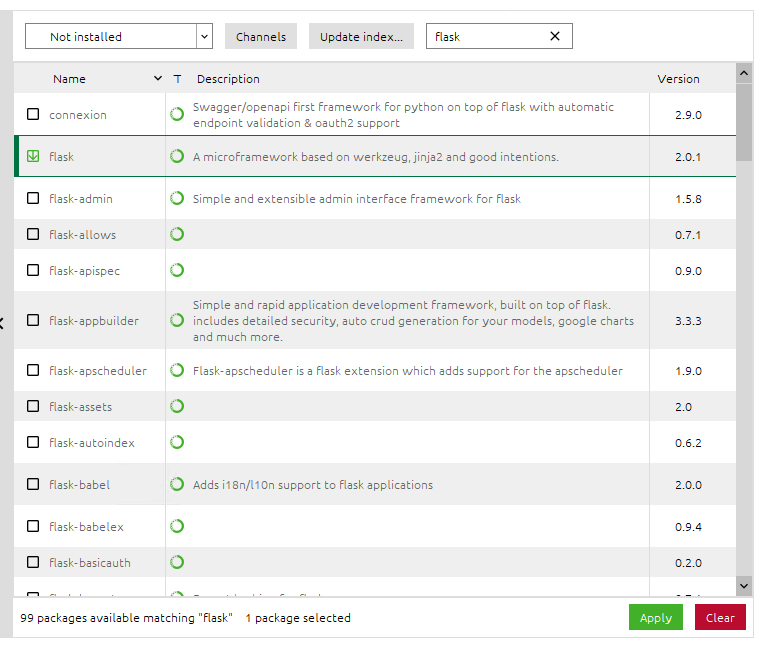The width and height of the screenshot is (764, 654).
Task: Tick the flask-allows checkbox
Action: coord(33,234)
